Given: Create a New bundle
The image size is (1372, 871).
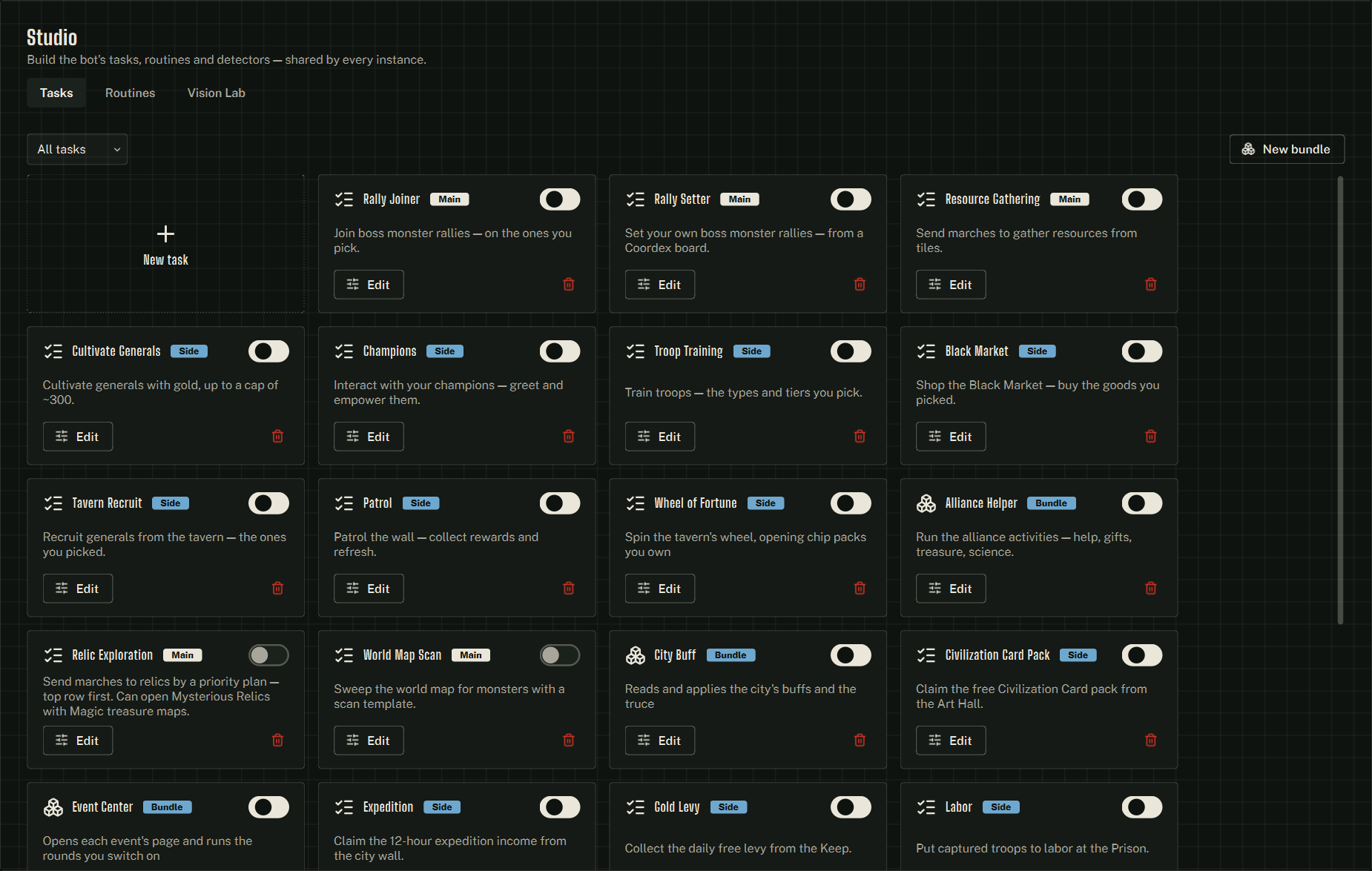Looking at the screenshot, I should pos(1287,149).
